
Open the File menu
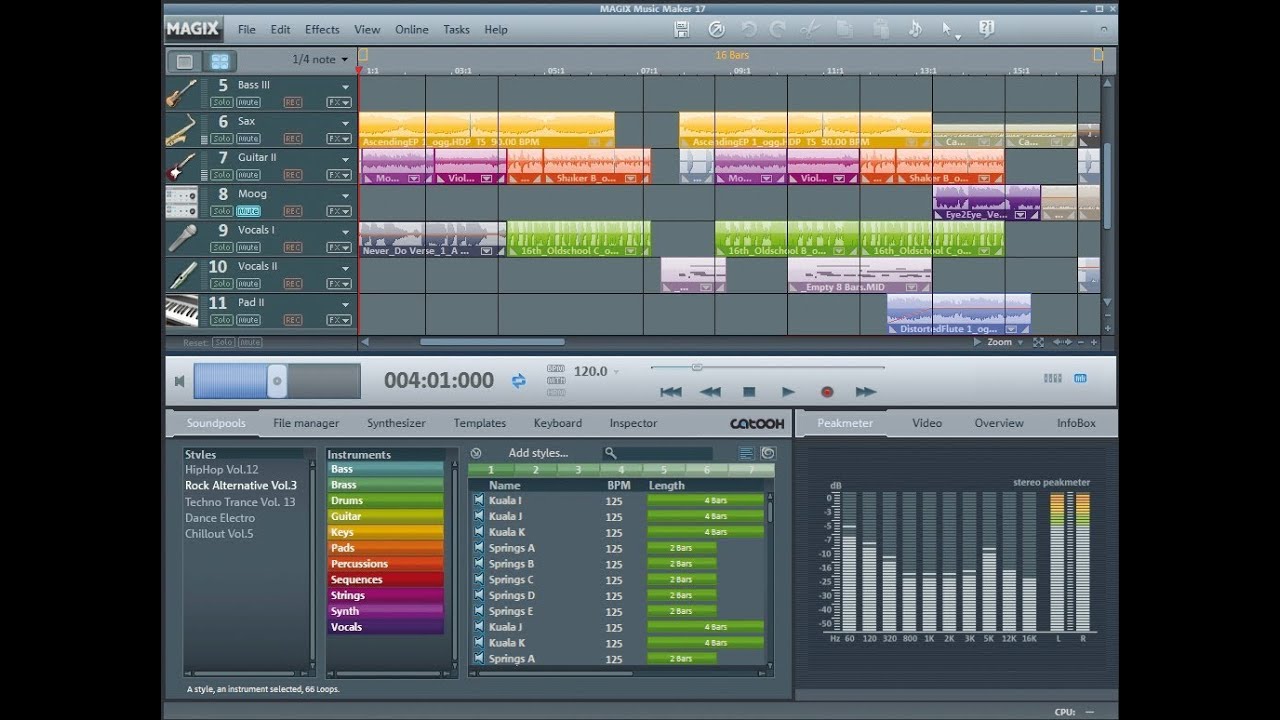[246, 30]
